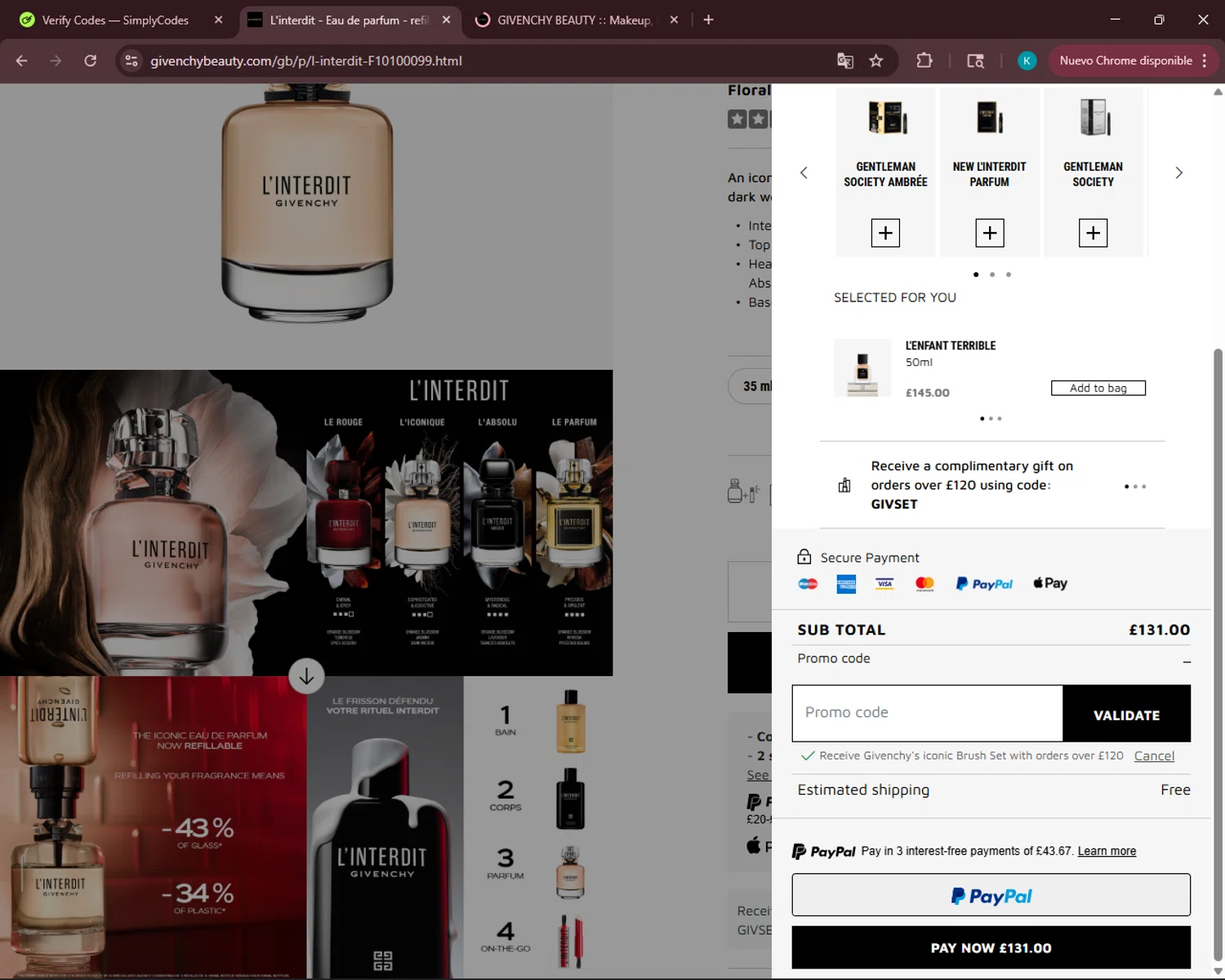
Task: Select second dot of product carousel pagination
Action: click(x=992, y=274)
